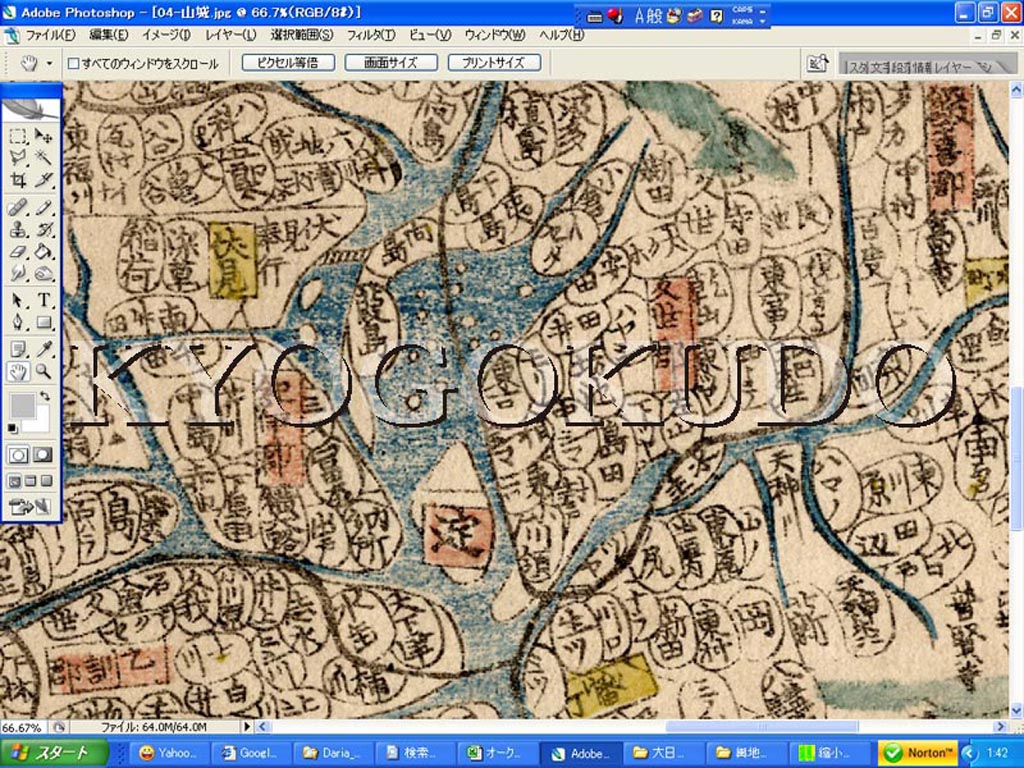Open the Hand tool preset picker dropdown

tap(49, 63)
